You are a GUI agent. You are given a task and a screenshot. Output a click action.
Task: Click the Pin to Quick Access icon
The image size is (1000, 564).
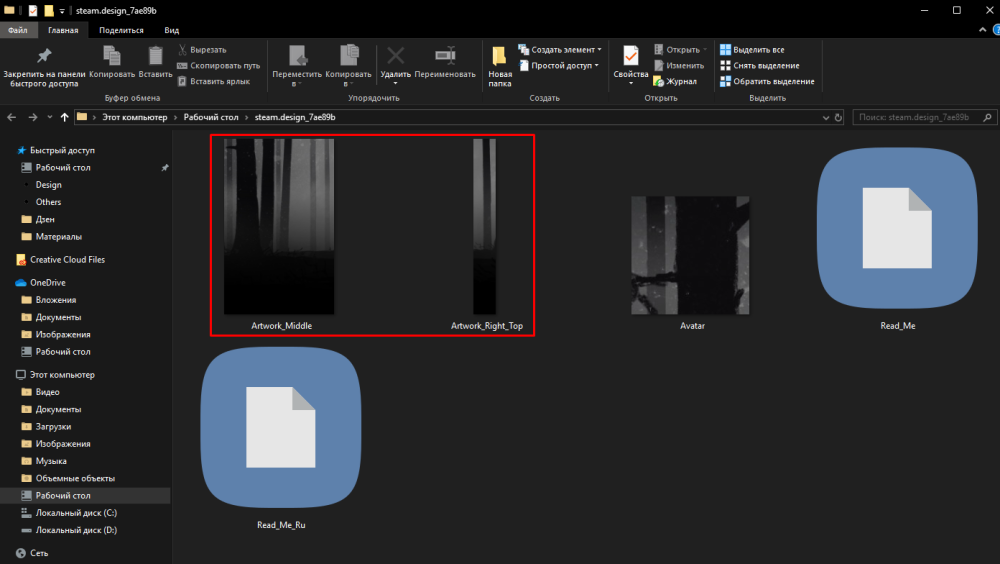tap(42, 57)
